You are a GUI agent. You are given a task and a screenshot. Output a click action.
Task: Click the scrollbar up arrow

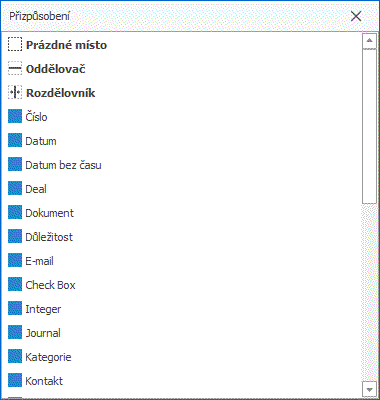[x=369, y=41]
